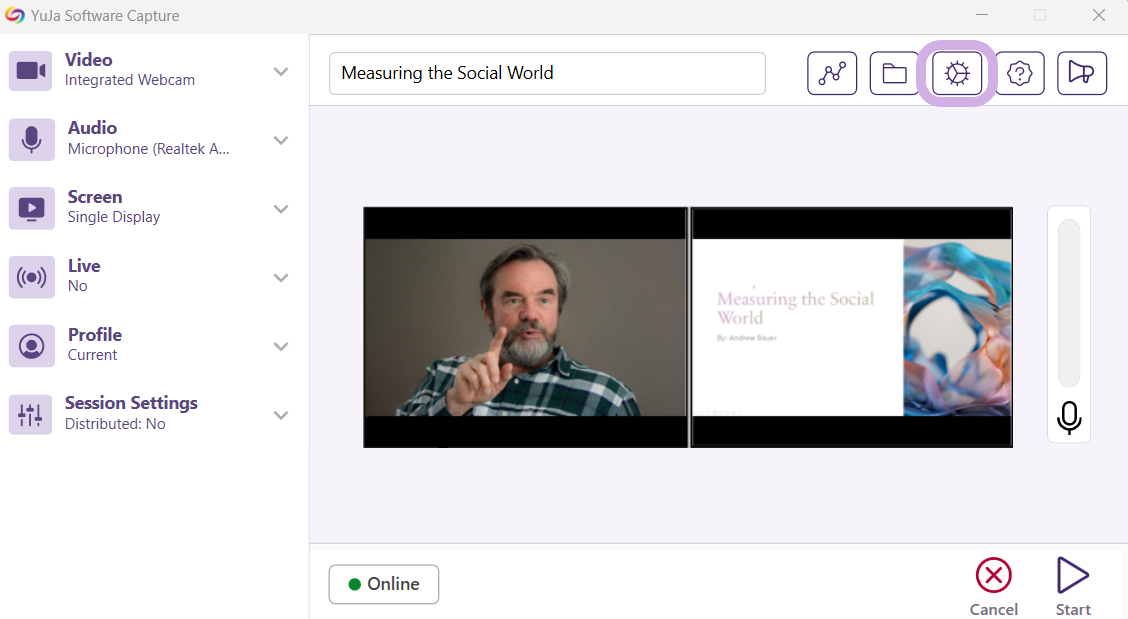
Task: Click the Screen display icon
Action: pyautogui.click(x=31, y=208)
